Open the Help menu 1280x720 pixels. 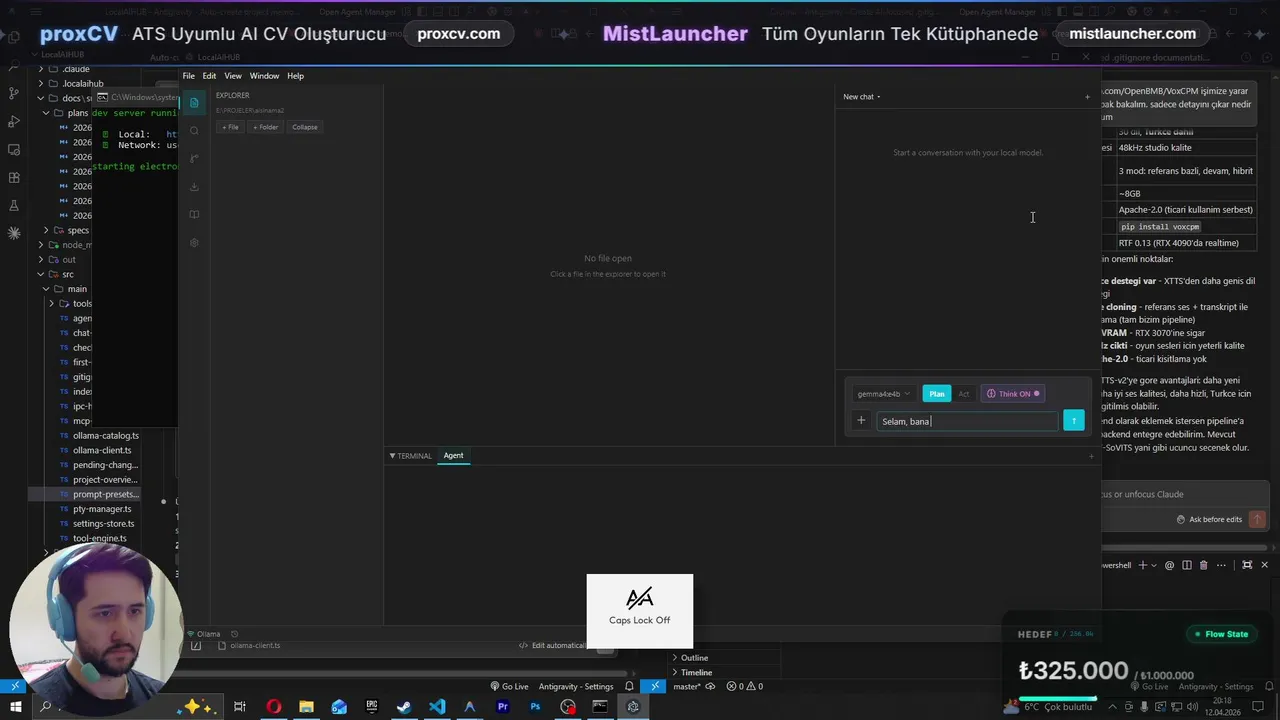(295, 76)
